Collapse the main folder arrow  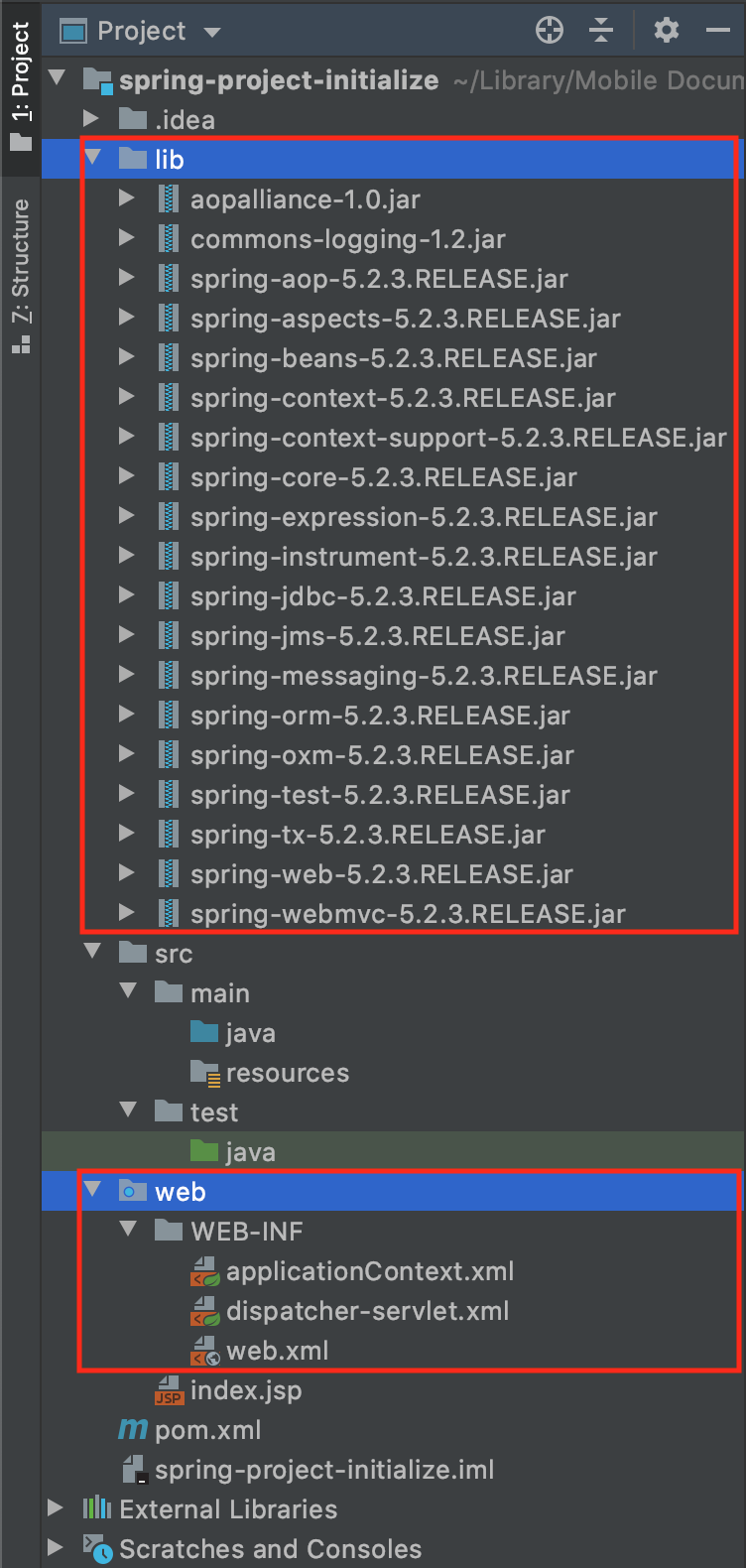(x=128, y=990)
